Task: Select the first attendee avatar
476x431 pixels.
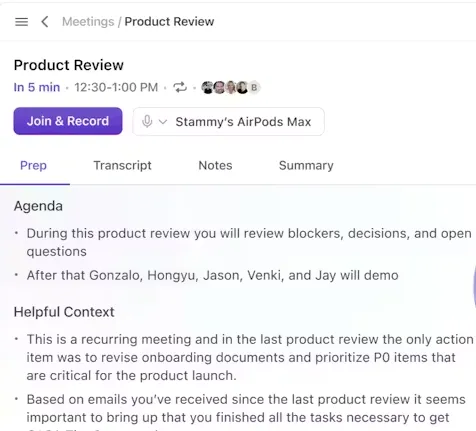Action: (207, 87)
